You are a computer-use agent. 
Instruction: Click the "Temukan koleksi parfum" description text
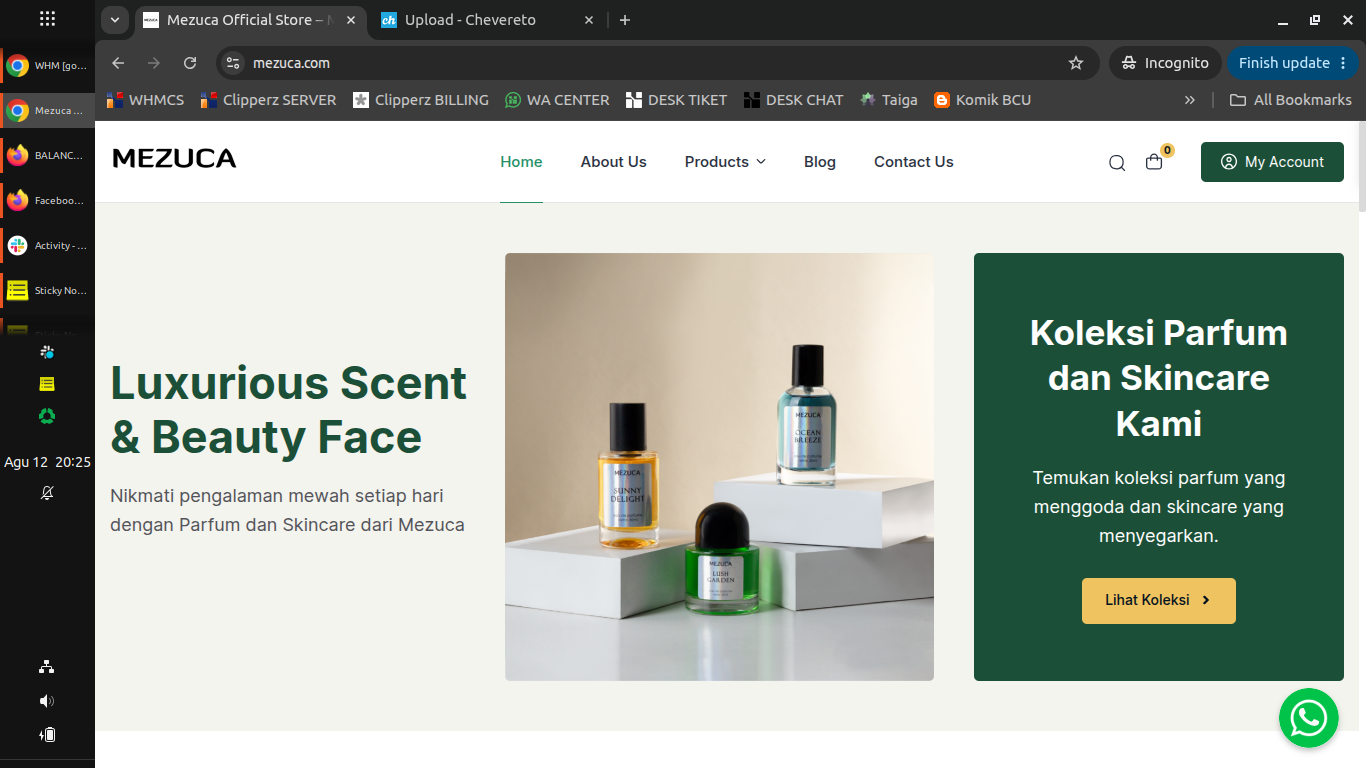pyautogui.click(x=1159, y=506)
